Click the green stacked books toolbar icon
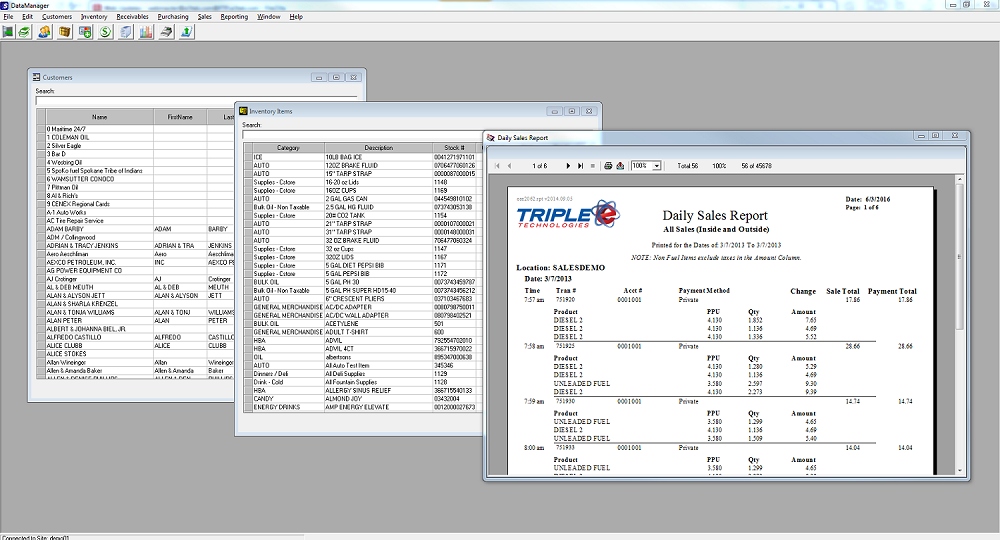The width and height of the screenshot is (1000, 540). [24, 32]
